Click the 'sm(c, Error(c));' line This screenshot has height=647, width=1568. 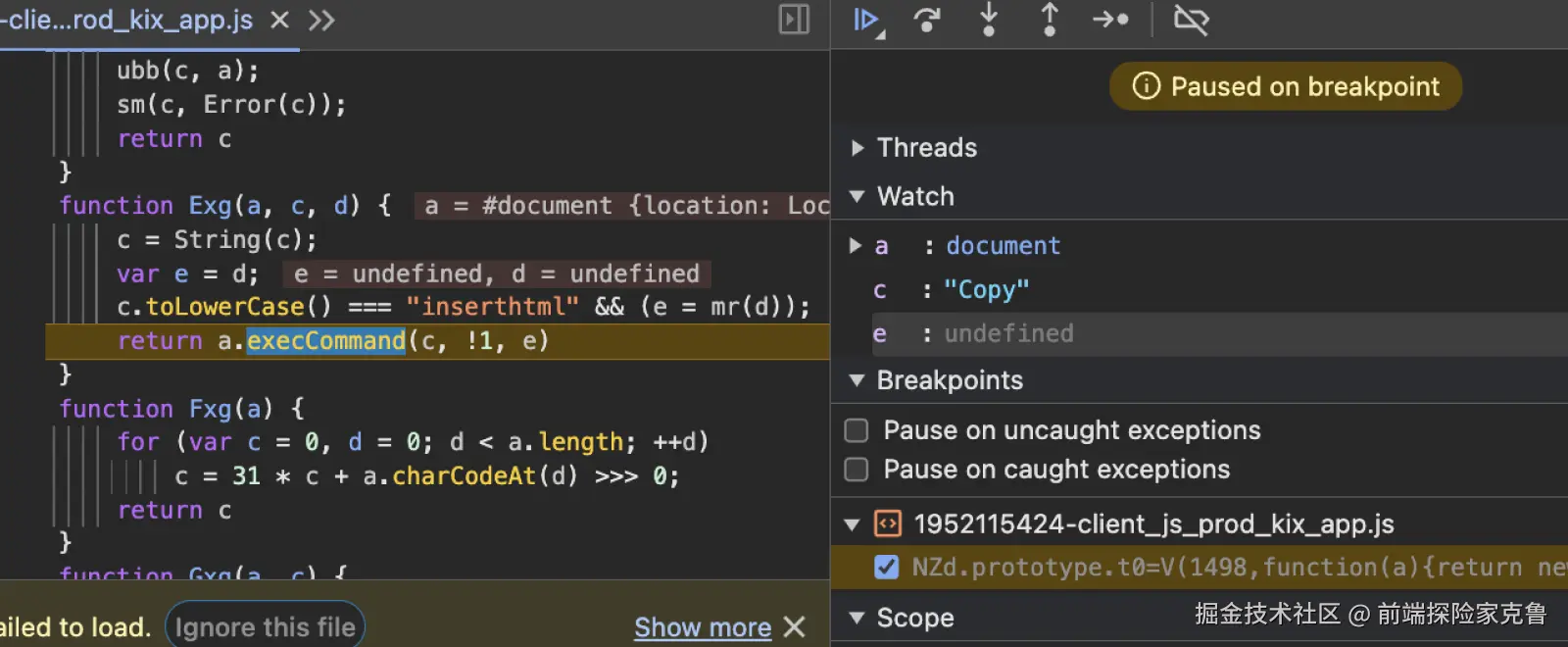(231, 104)
